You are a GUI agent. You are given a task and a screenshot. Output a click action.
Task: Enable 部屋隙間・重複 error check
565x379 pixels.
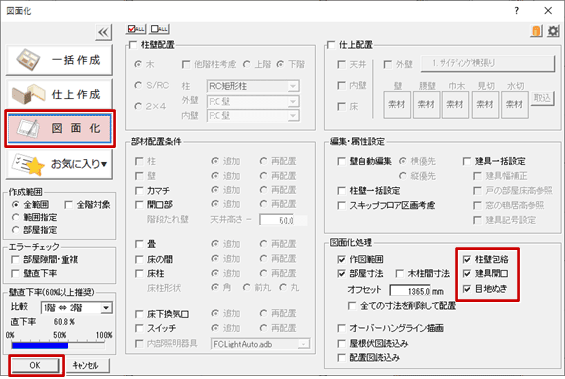pos(15,259)
